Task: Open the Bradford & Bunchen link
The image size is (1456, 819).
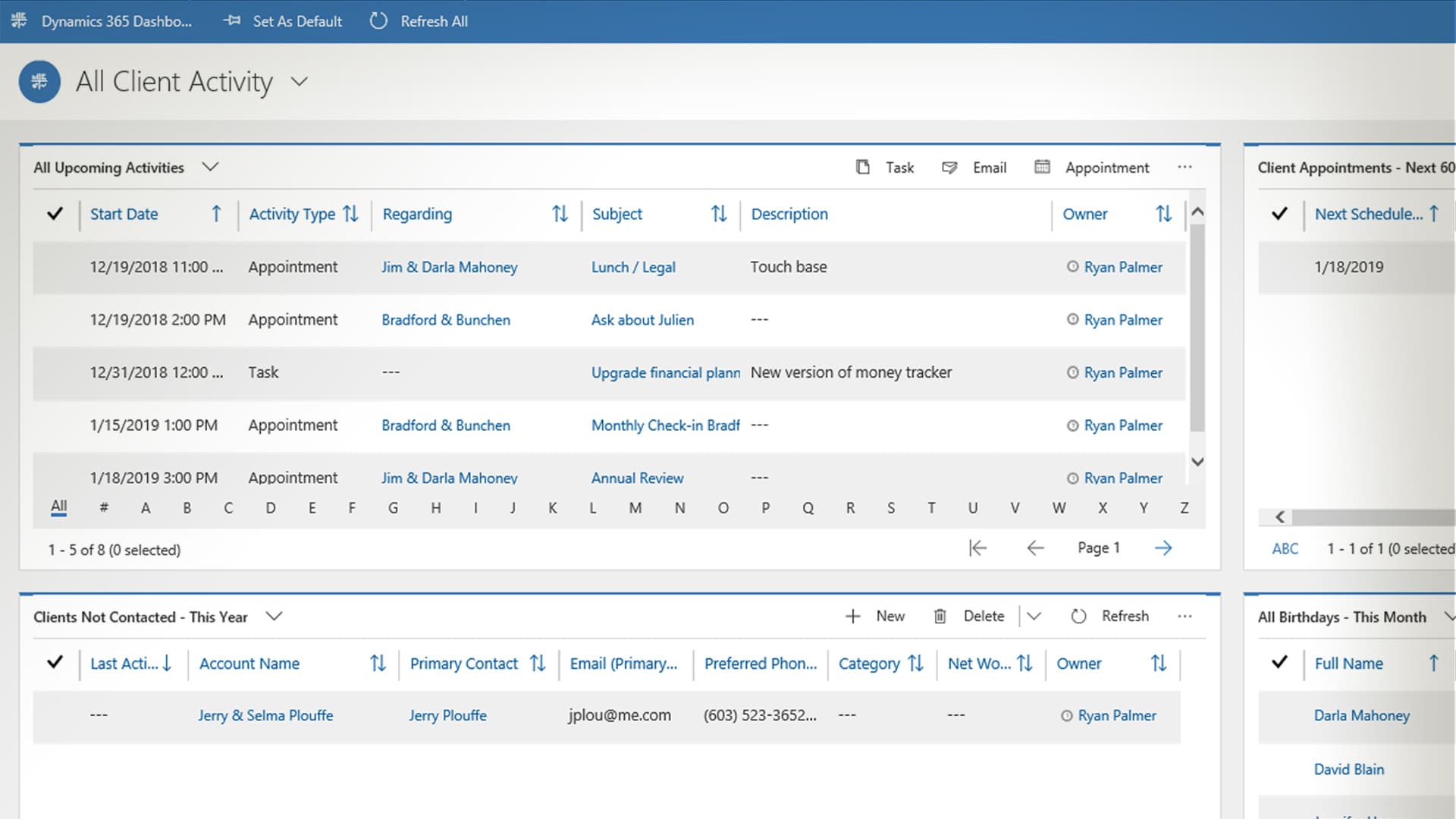Action: pos(445,320)
